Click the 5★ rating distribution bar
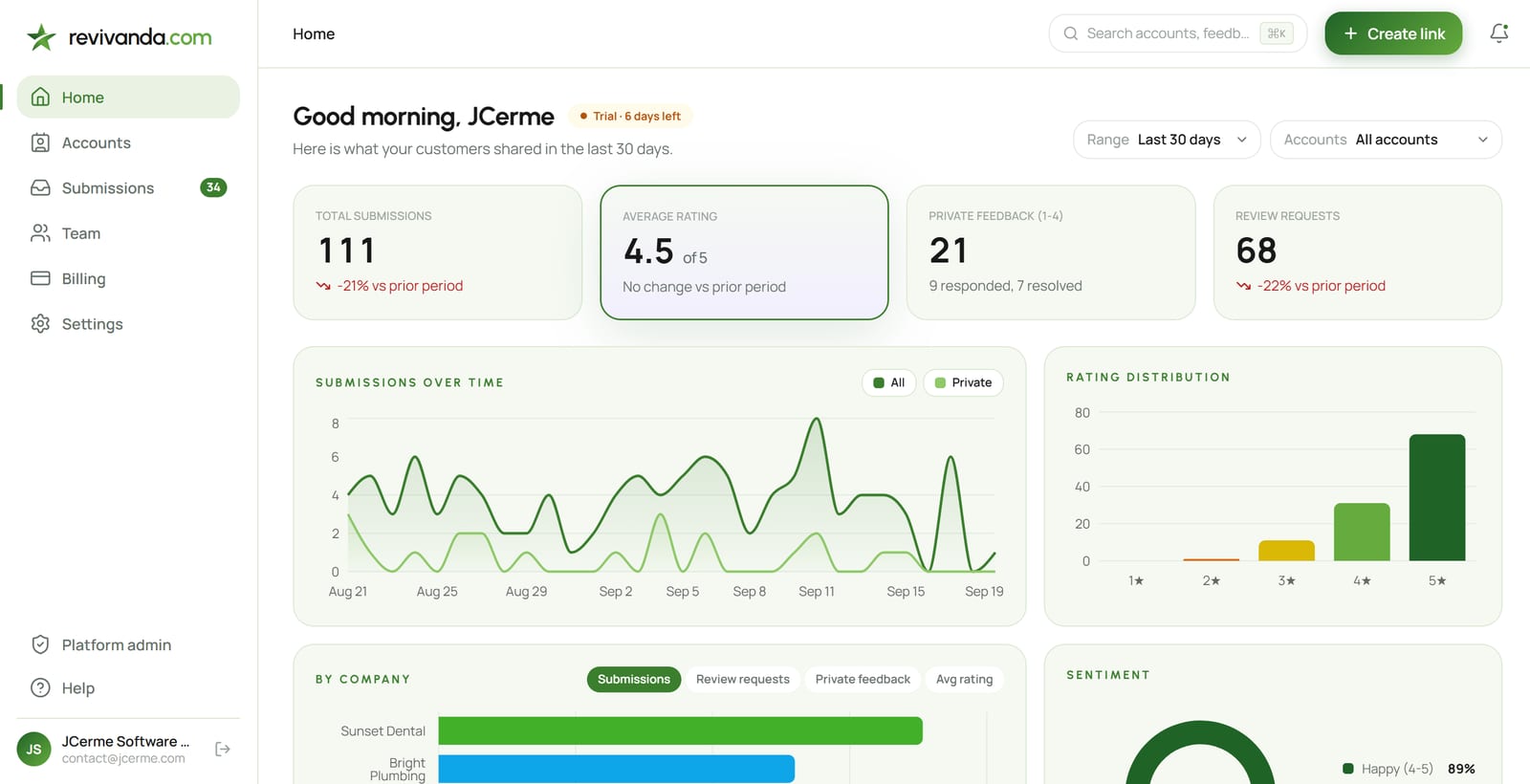 [1437, 497]
